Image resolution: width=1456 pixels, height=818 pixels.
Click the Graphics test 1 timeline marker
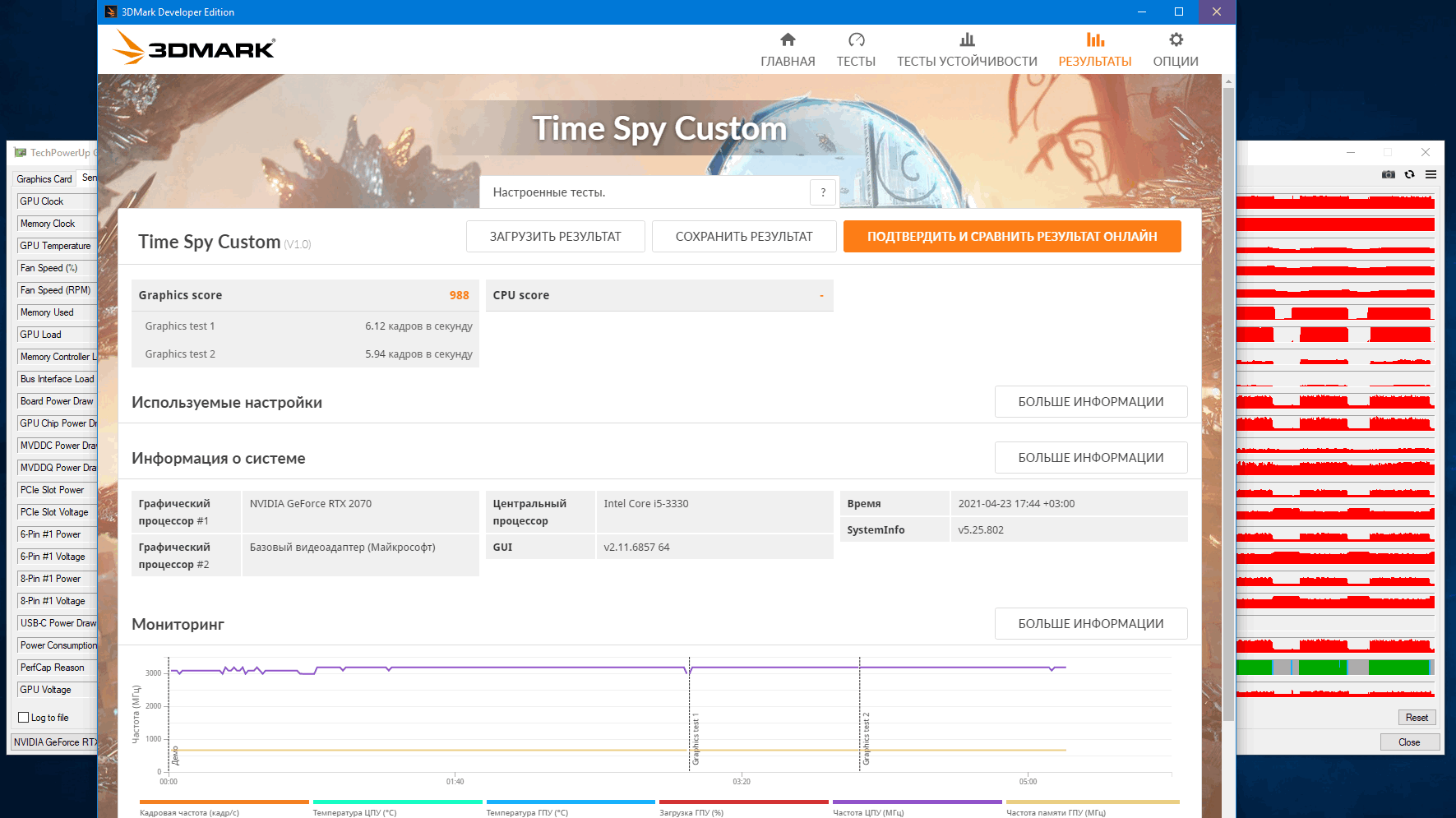pyautogui.click(x=696, y=738)
